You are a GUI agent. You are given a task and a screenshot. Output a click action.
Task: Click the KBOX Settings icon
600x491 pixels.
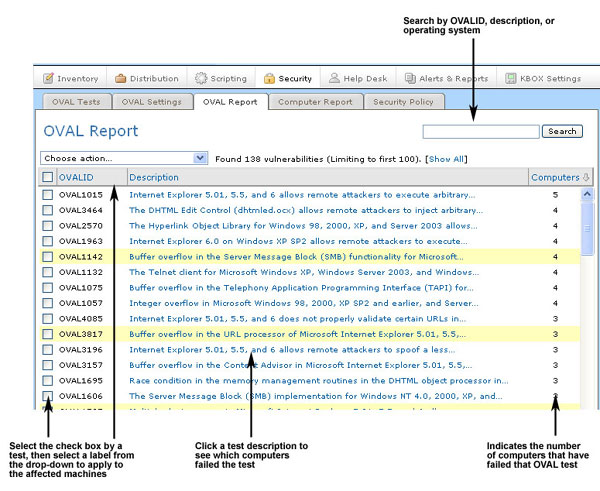click(x=512, y=78)
